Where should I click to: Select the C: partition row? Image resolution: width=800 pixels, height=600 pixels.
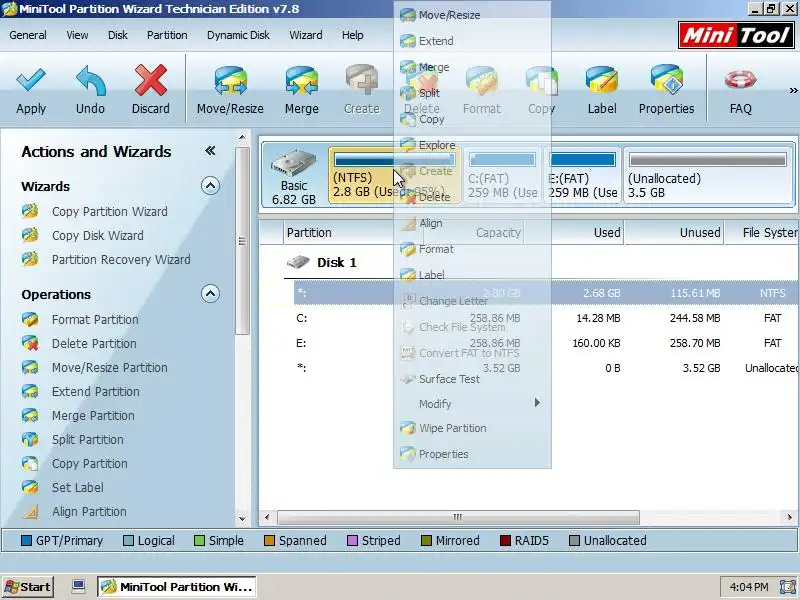tap(546, 318)
